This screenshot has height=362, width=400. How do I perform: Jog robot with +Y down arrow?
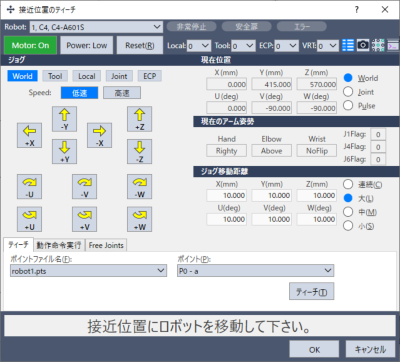[64, 151]
